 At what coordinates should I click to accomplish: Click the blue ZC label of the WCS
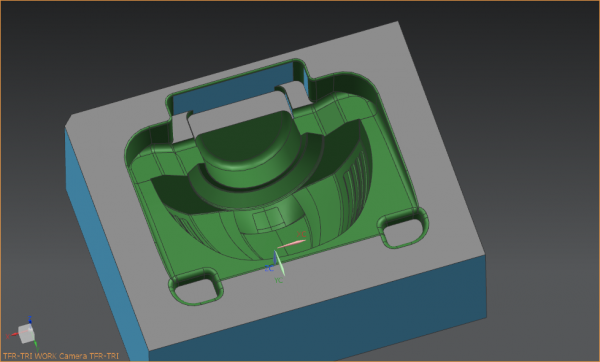[x=269, y=269]
